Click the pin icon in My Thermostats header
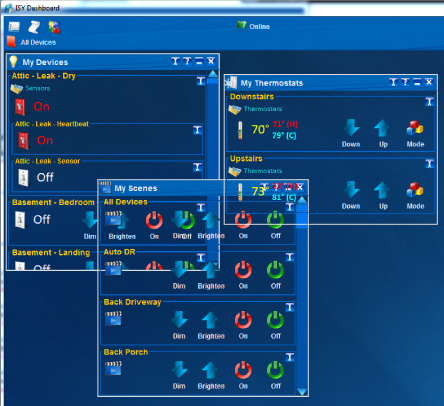Viewport: 444px width, 406px height. 393,82
